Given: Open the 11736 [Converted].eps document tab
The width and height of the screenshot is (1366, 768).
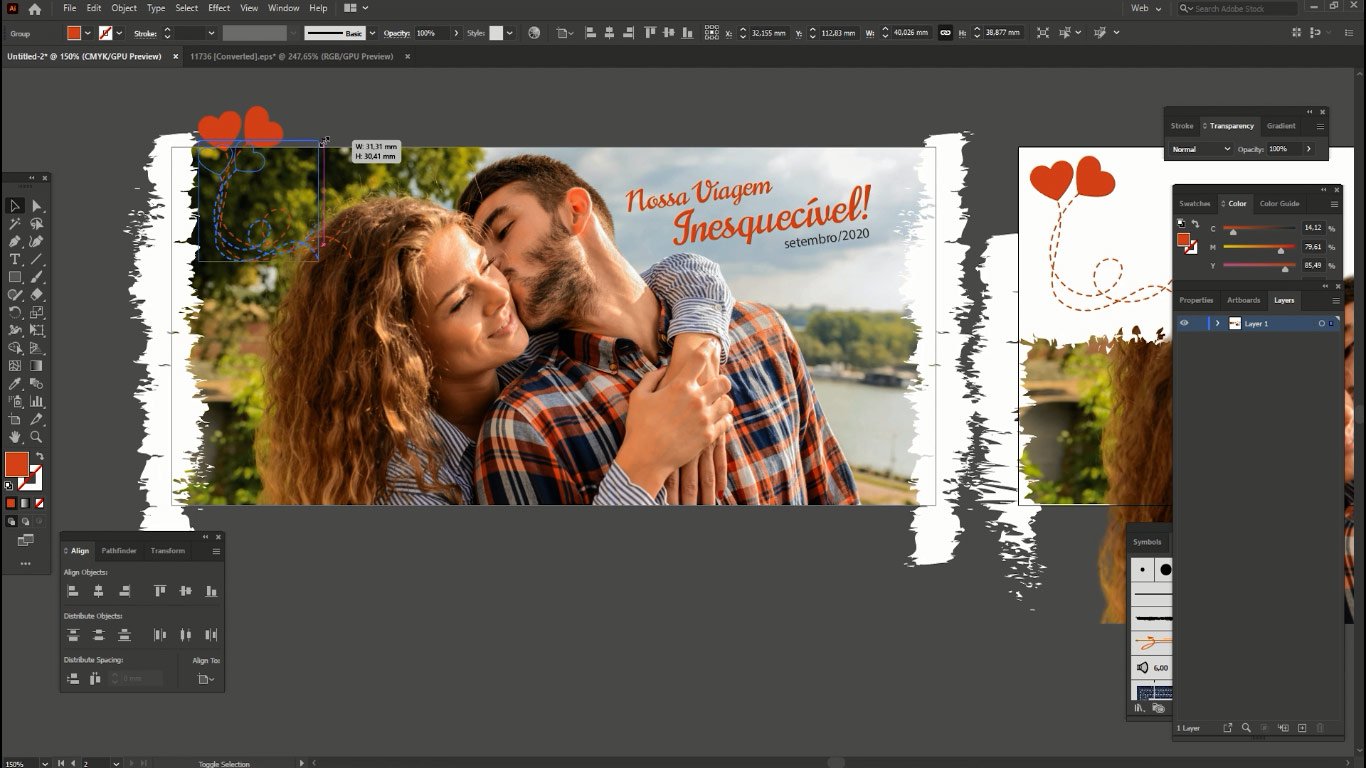Looking at the screenshot, I should click(291, 57).
